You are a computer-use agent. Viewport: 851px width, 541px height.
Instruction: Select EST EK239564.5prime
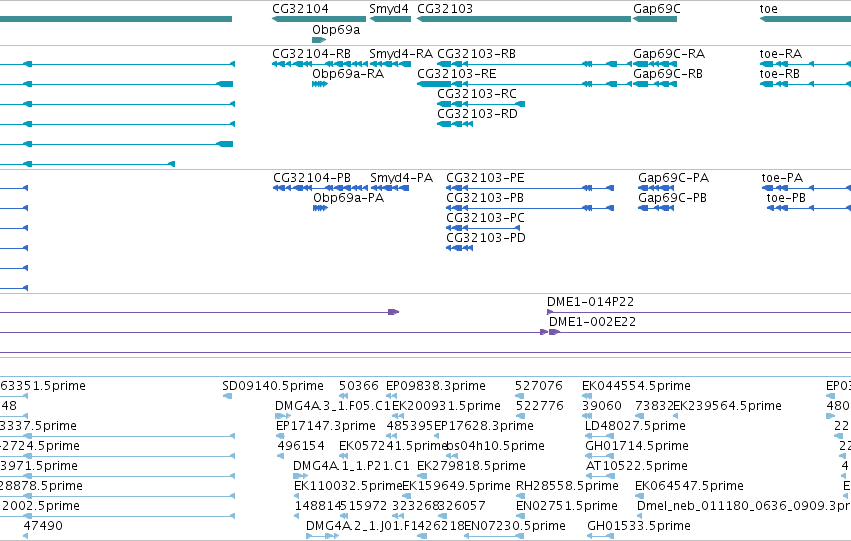point(727,406)
